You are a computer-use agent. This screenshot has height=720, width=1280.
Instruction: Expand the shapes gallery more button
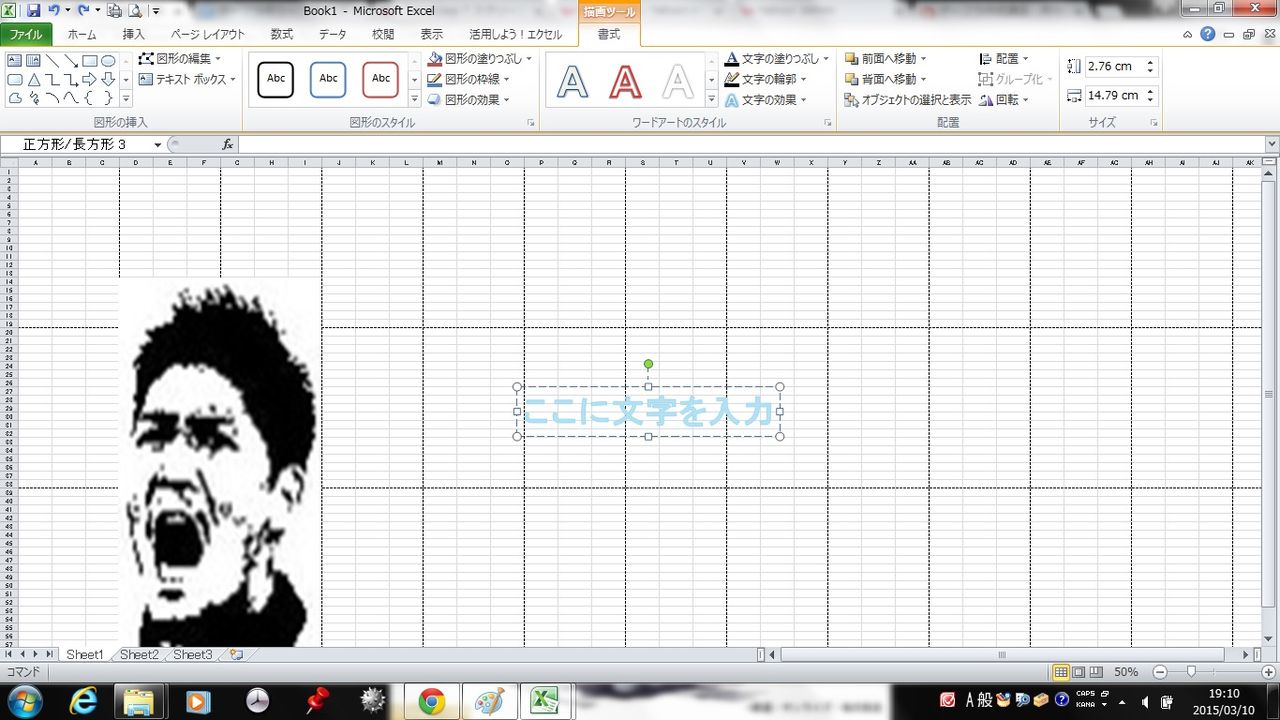[x=126, y=99]
